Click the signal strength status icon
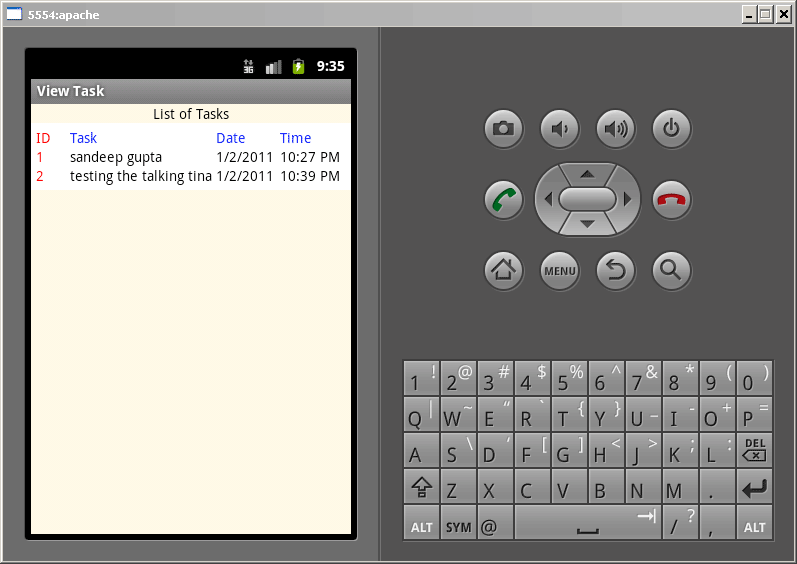This screenshot has width=797, height=564. pyautogui.click(x=273, y=67)
